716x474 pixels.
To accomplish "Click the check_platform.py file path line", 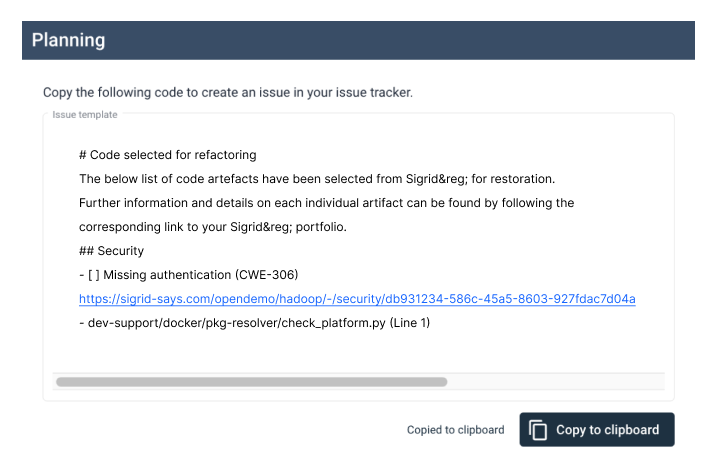I will (254, 323).
